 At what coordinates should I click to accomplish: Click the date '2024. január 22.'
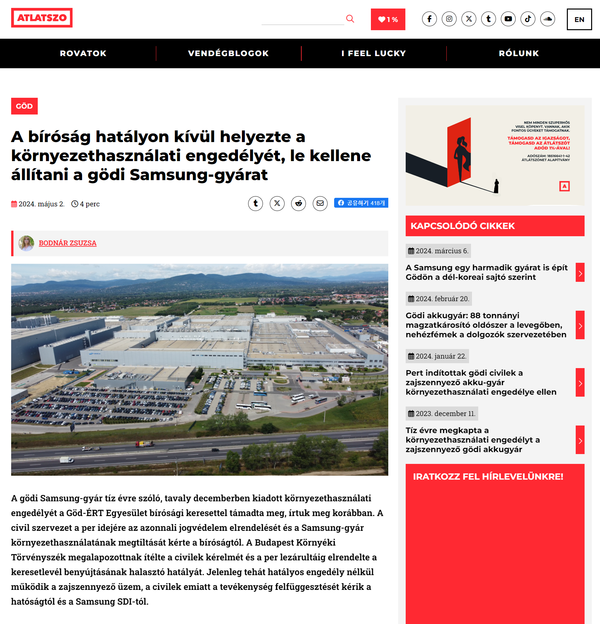[x=437, y=356]
